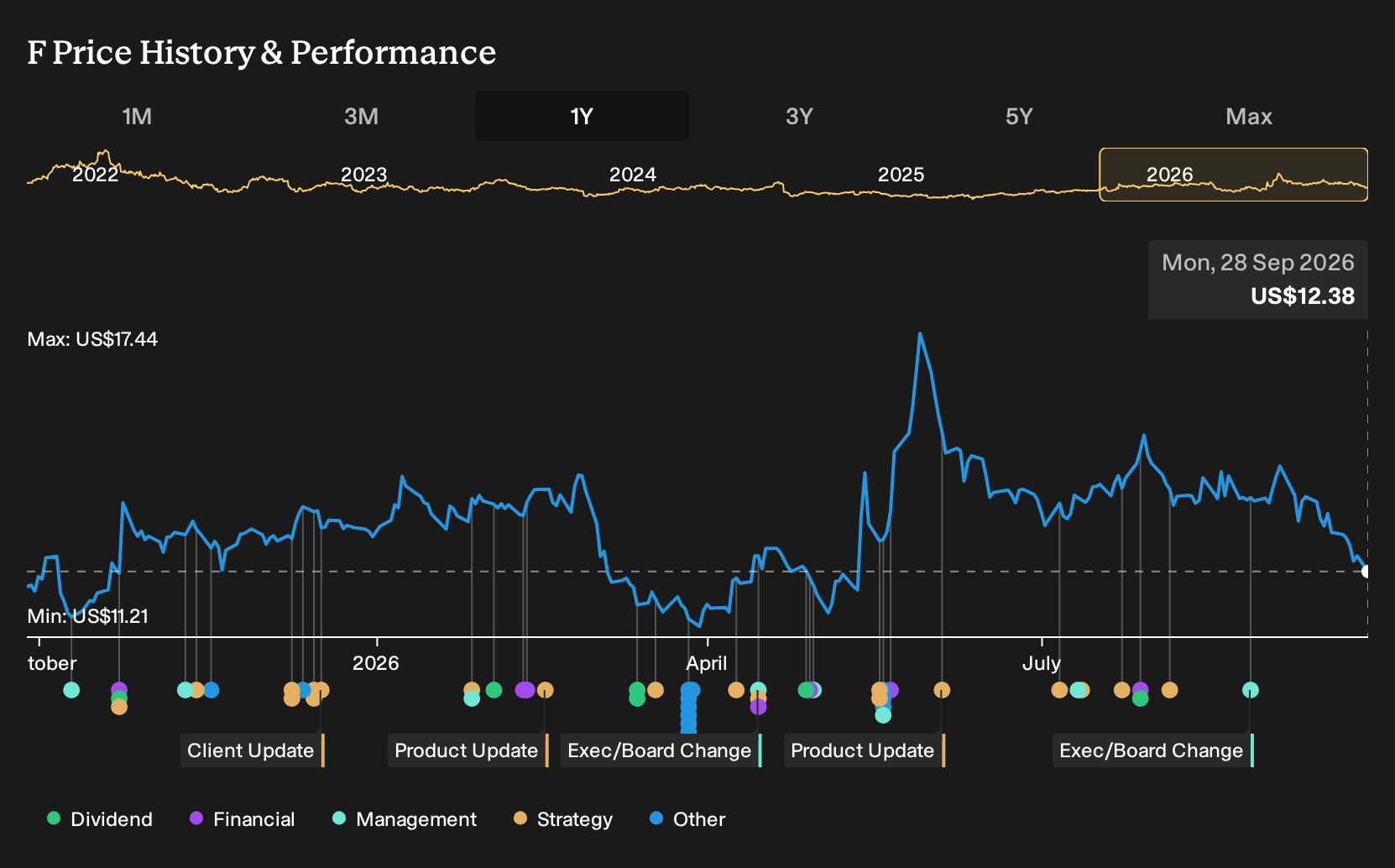Open the stacked blue Other dots near April
Image resolution: width=1395 pixels, height=868 pixels.
pos(689,707)
